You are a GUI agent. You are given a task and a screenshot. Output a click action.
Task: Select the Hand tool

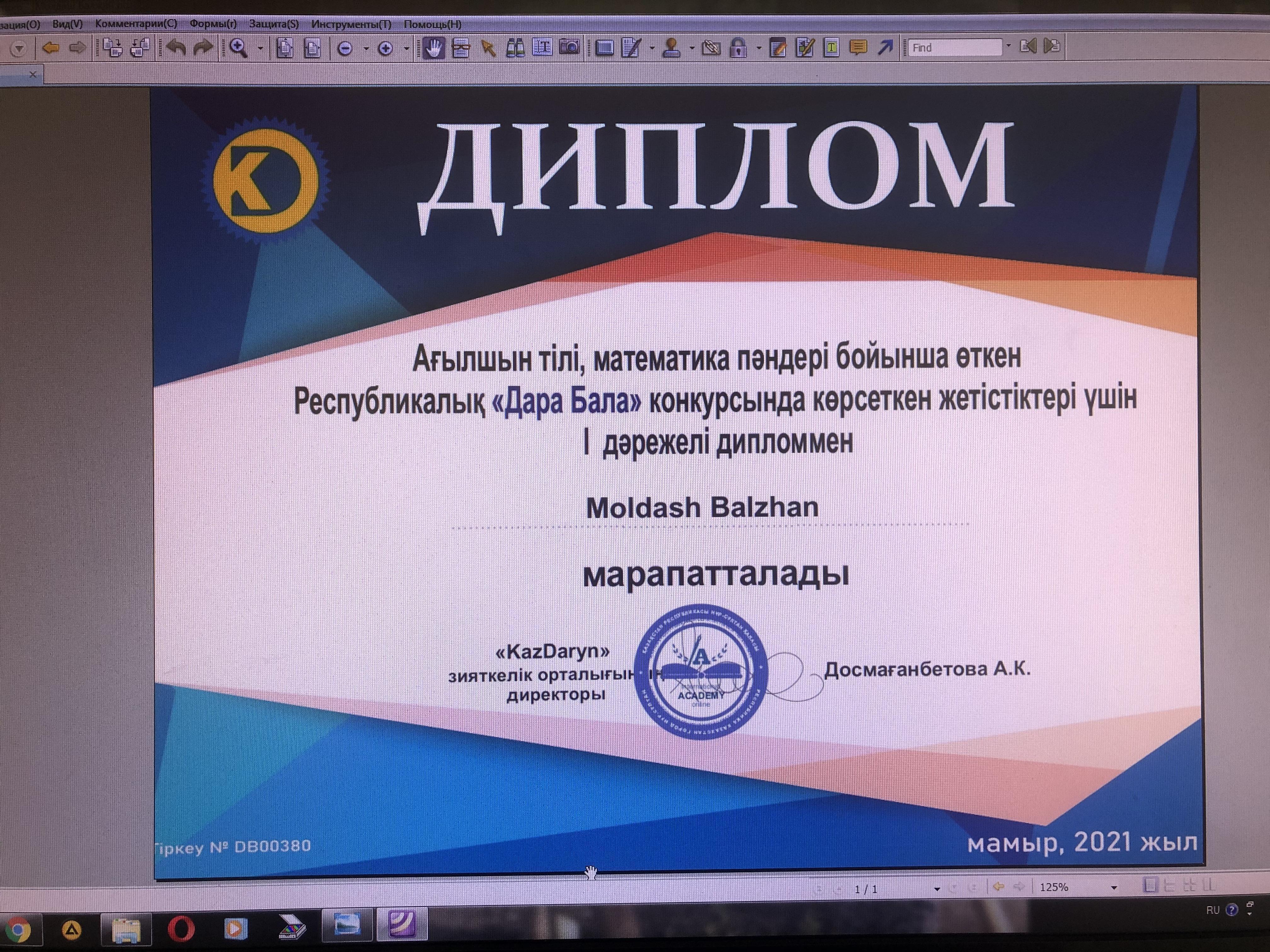point(434,48)
